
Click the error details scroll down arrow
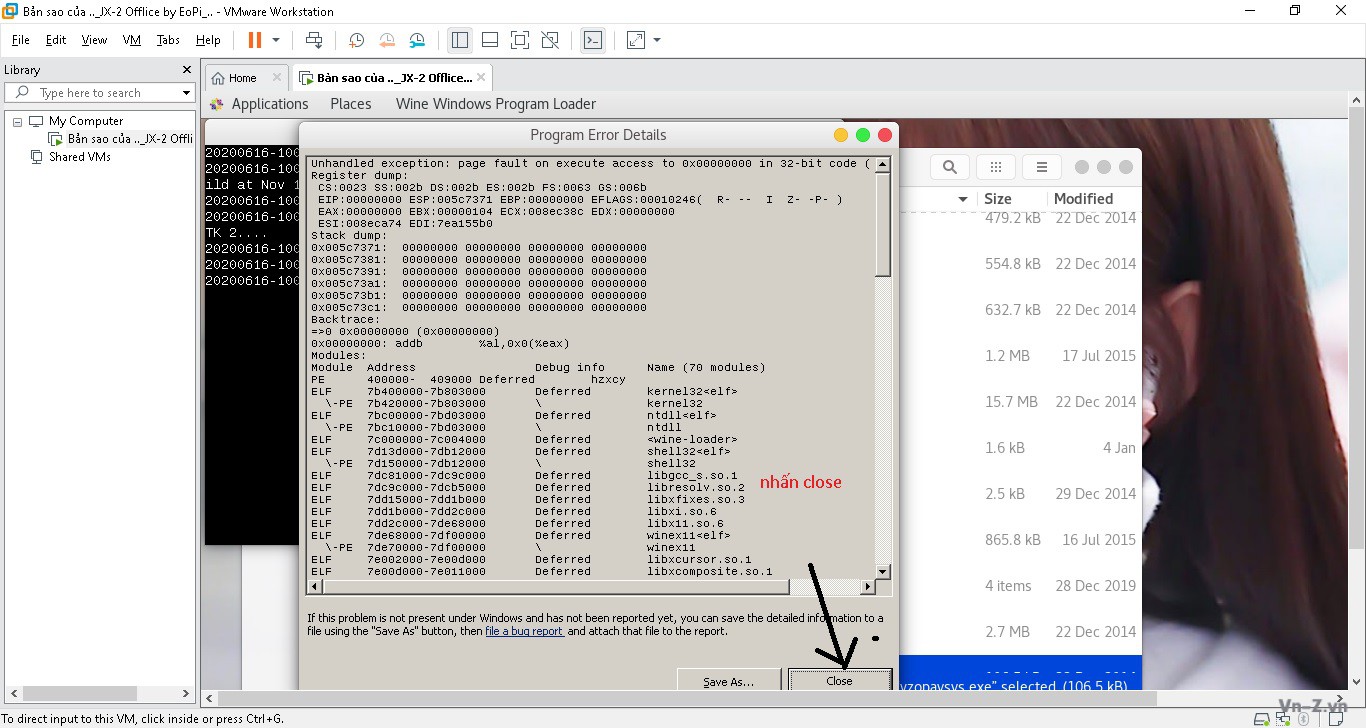(883, 572)
